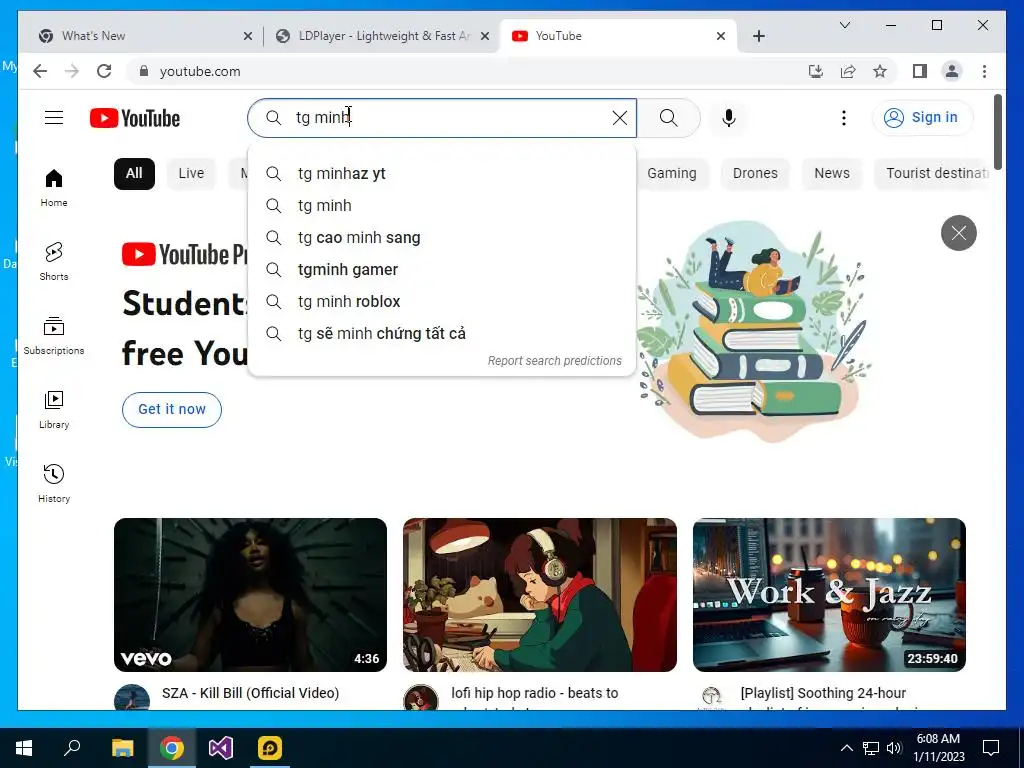Open Shorts from the sidebar
This screenshot has height=768, width=1024.
click(54, 261)
